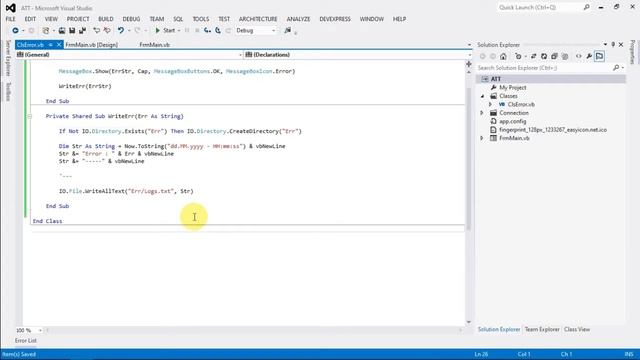Comment out the selected lines
Viewport: 640px width, 360px height.
click(96, 31)
